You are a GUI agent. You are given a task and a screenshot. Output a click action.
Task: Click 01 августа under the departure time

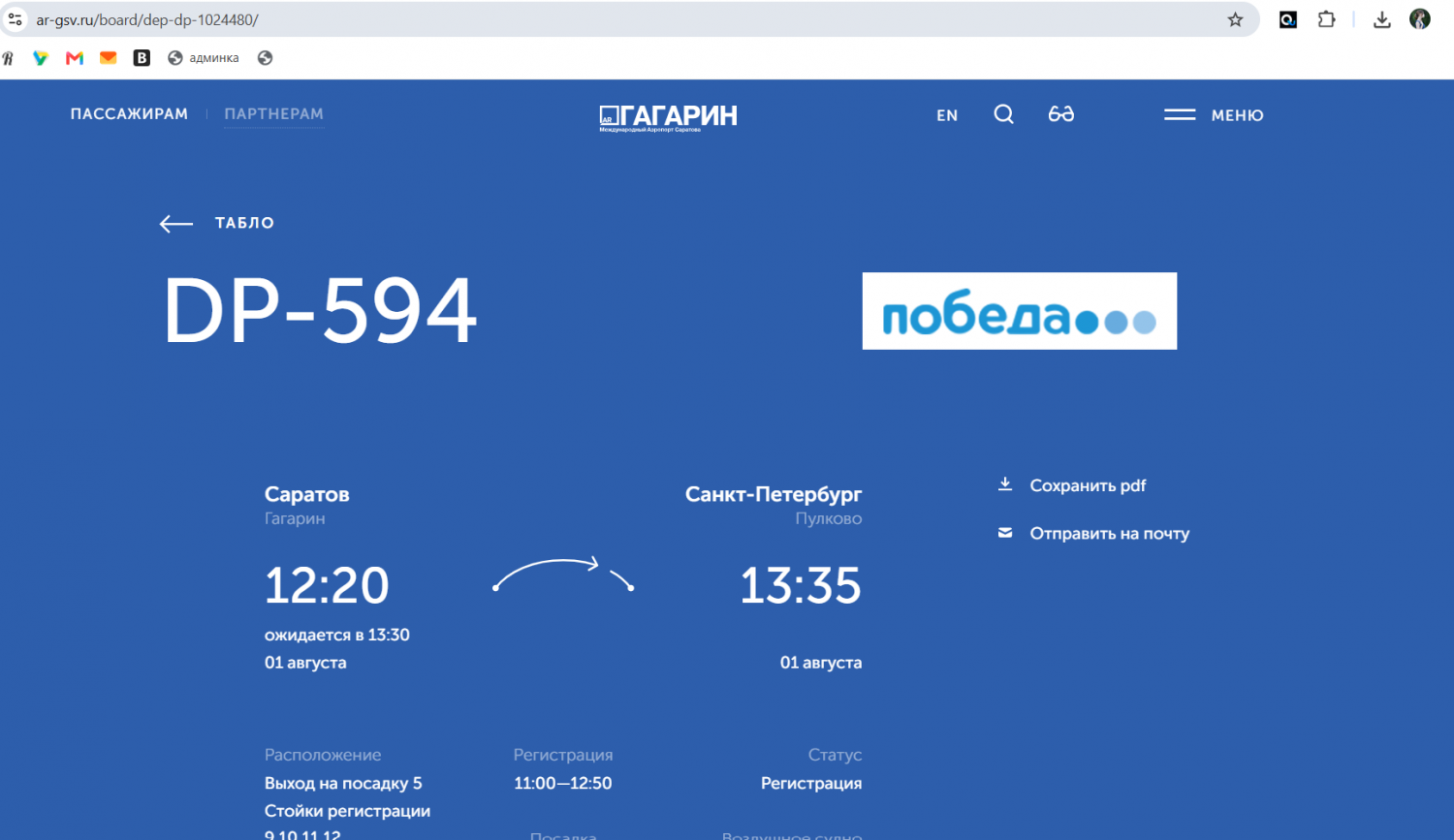click(305, 663)
